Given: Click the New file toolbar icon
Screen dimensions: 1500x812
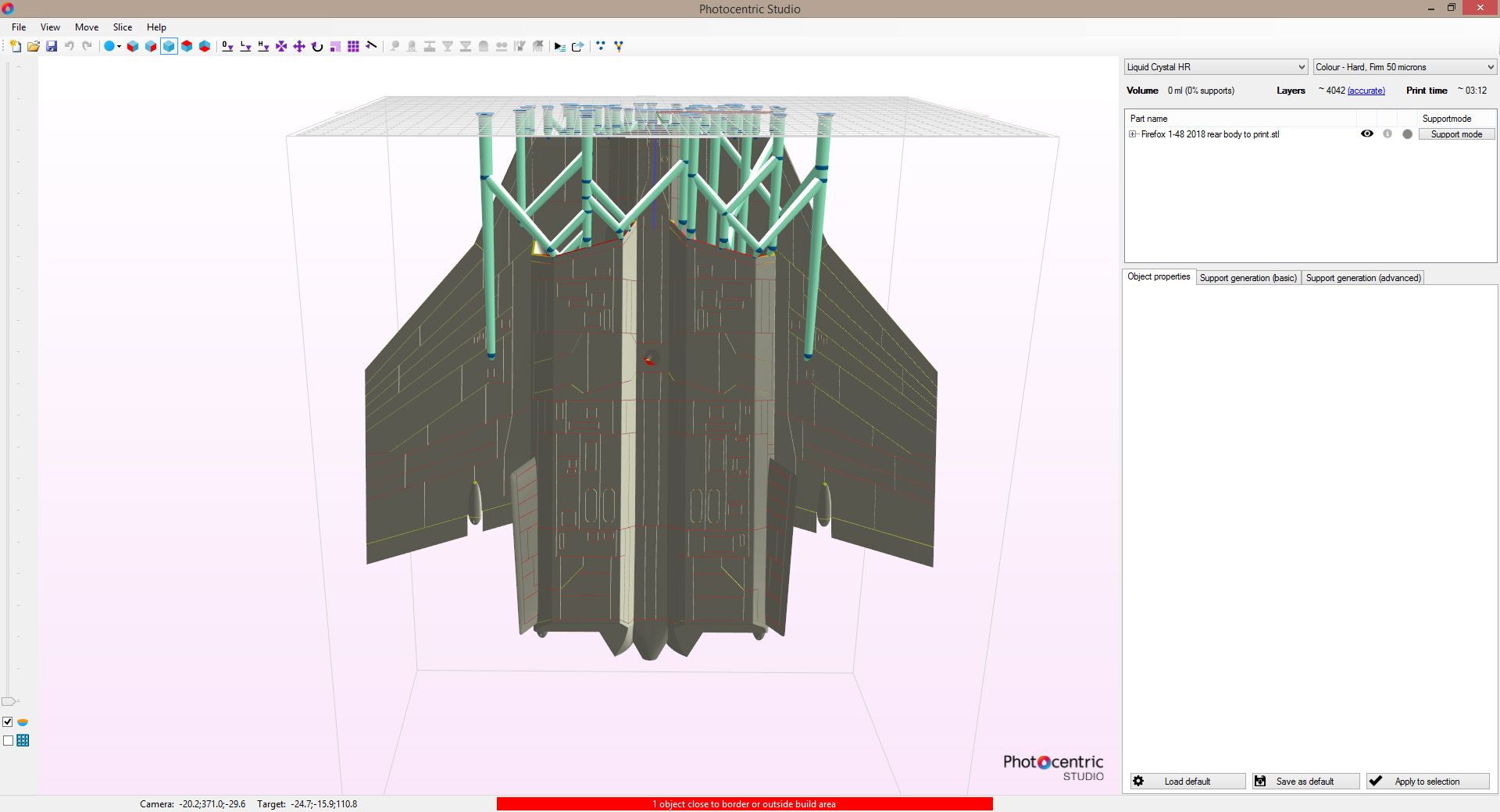Looking at the screenshot, I should click(15, 46).
